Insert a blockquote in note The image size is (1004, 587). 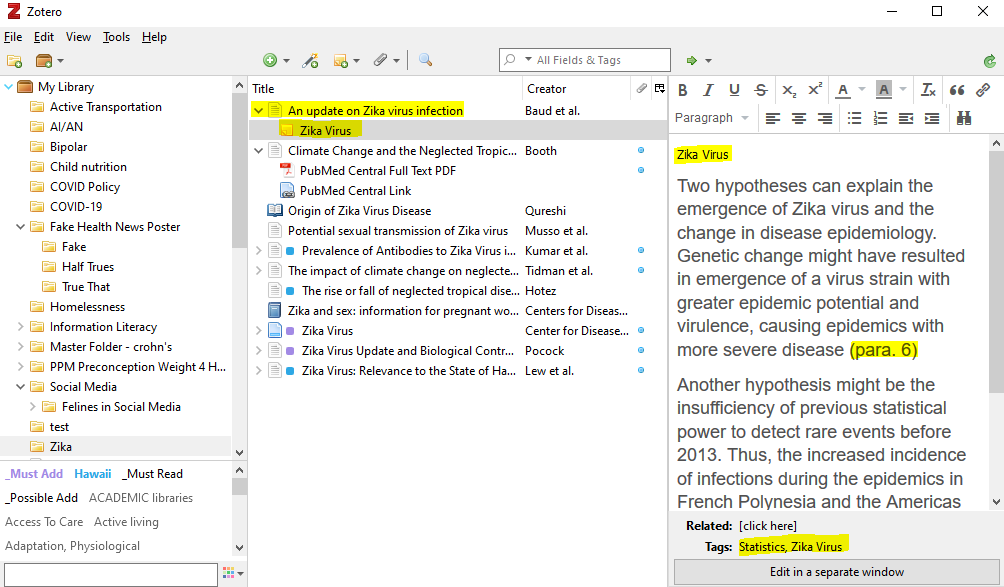click(957, 90)
